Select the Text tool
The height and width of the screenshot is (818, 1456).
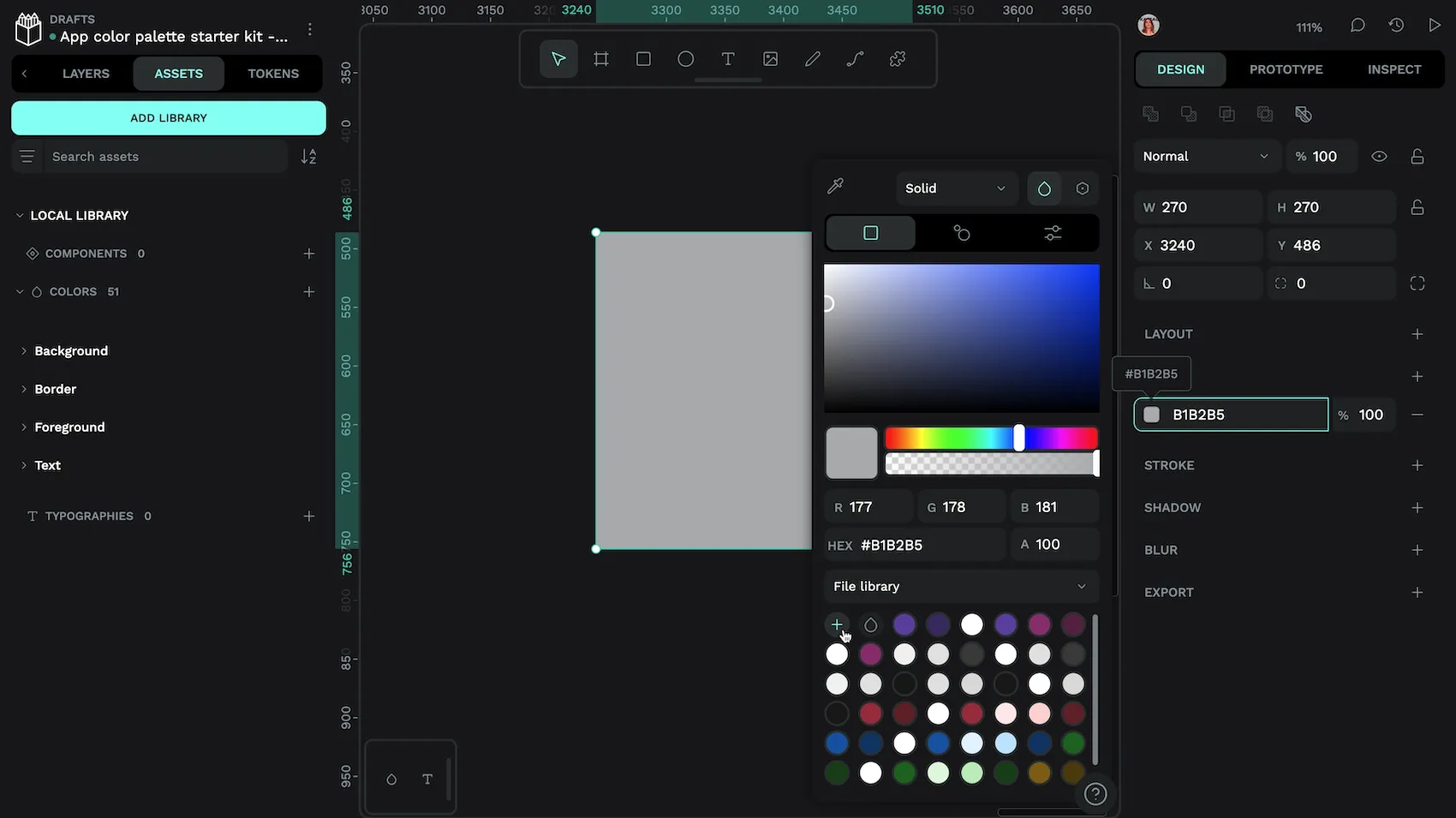[727, 58]
